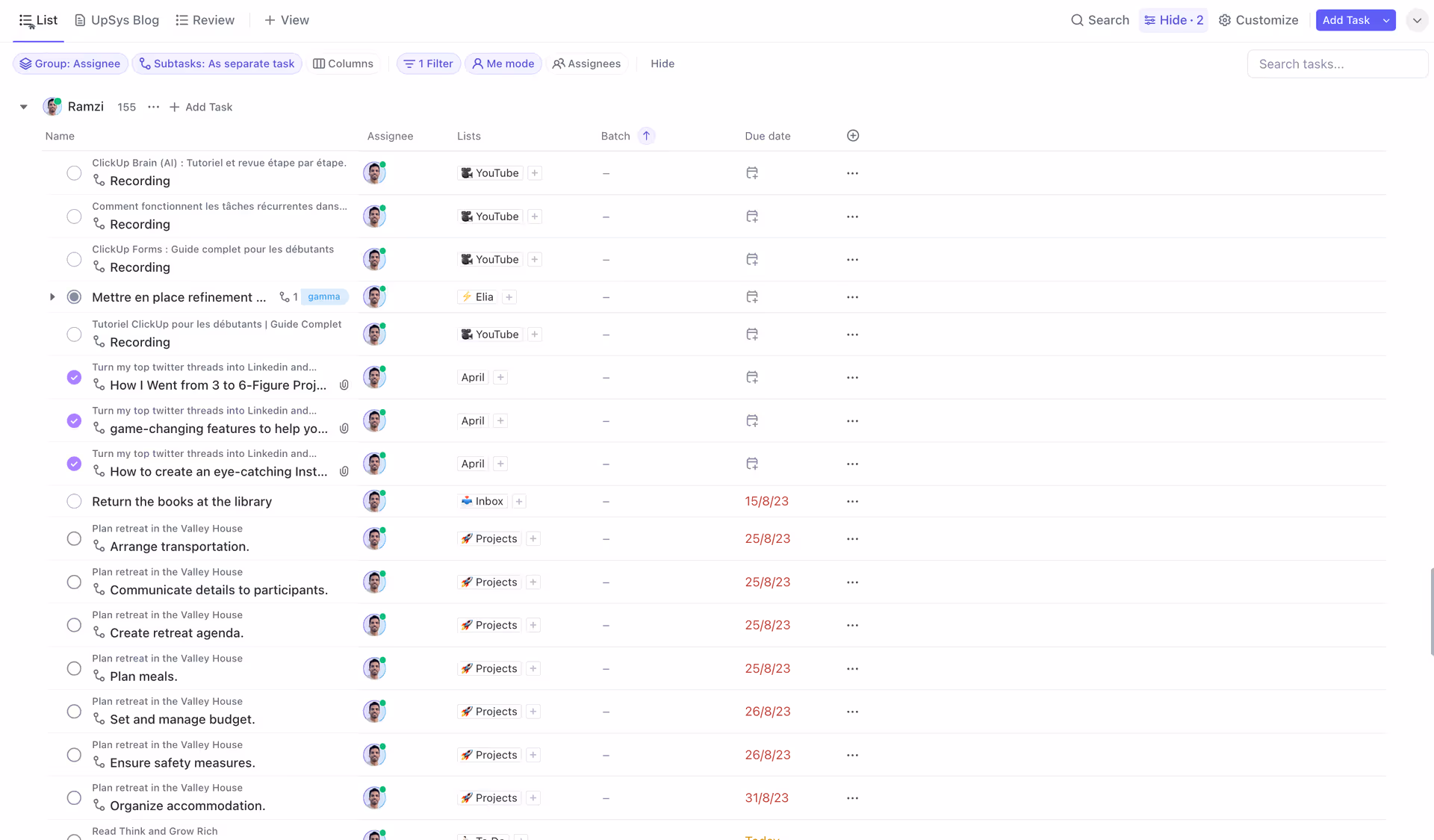Mark Return the books at the library complete
The width and height of the screenshot is (1434, 840).
tap(74, 502)
